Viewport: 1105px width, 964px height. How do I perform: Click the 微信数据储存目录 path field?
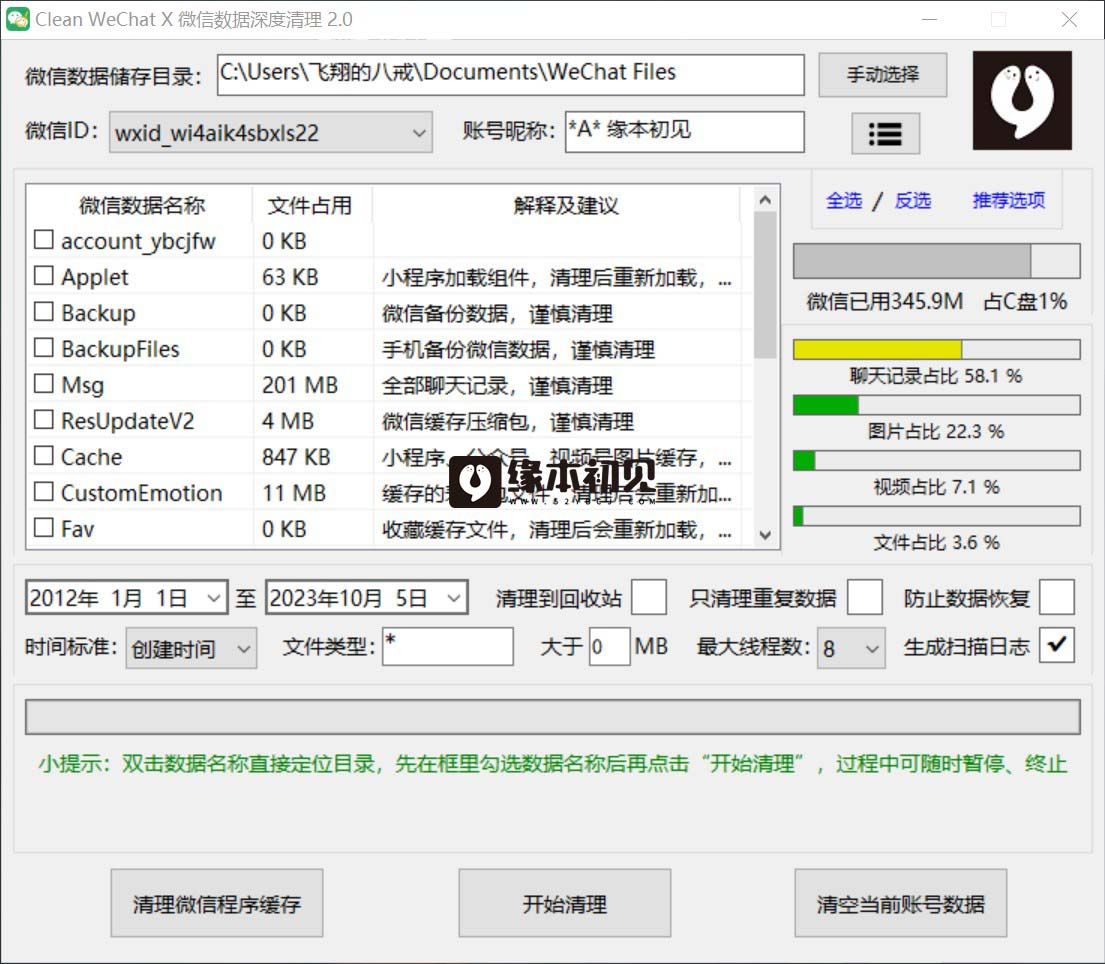pyautogui.click(x=511, y=75)
